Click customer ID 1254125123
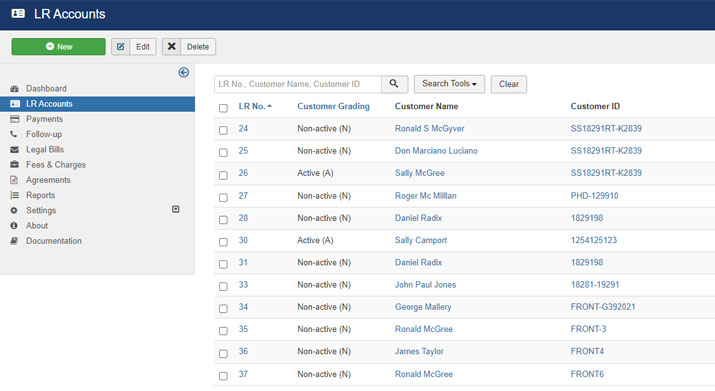 [x=594, y=240]
